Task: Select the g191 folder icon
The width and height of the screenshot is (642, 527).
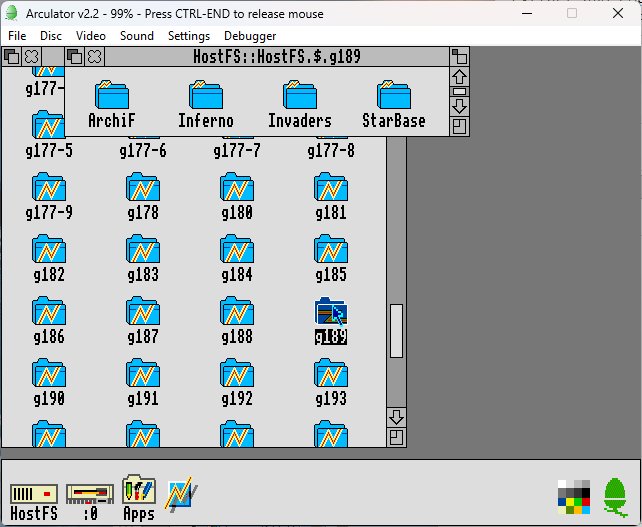Action: click(x=143, y=373)
